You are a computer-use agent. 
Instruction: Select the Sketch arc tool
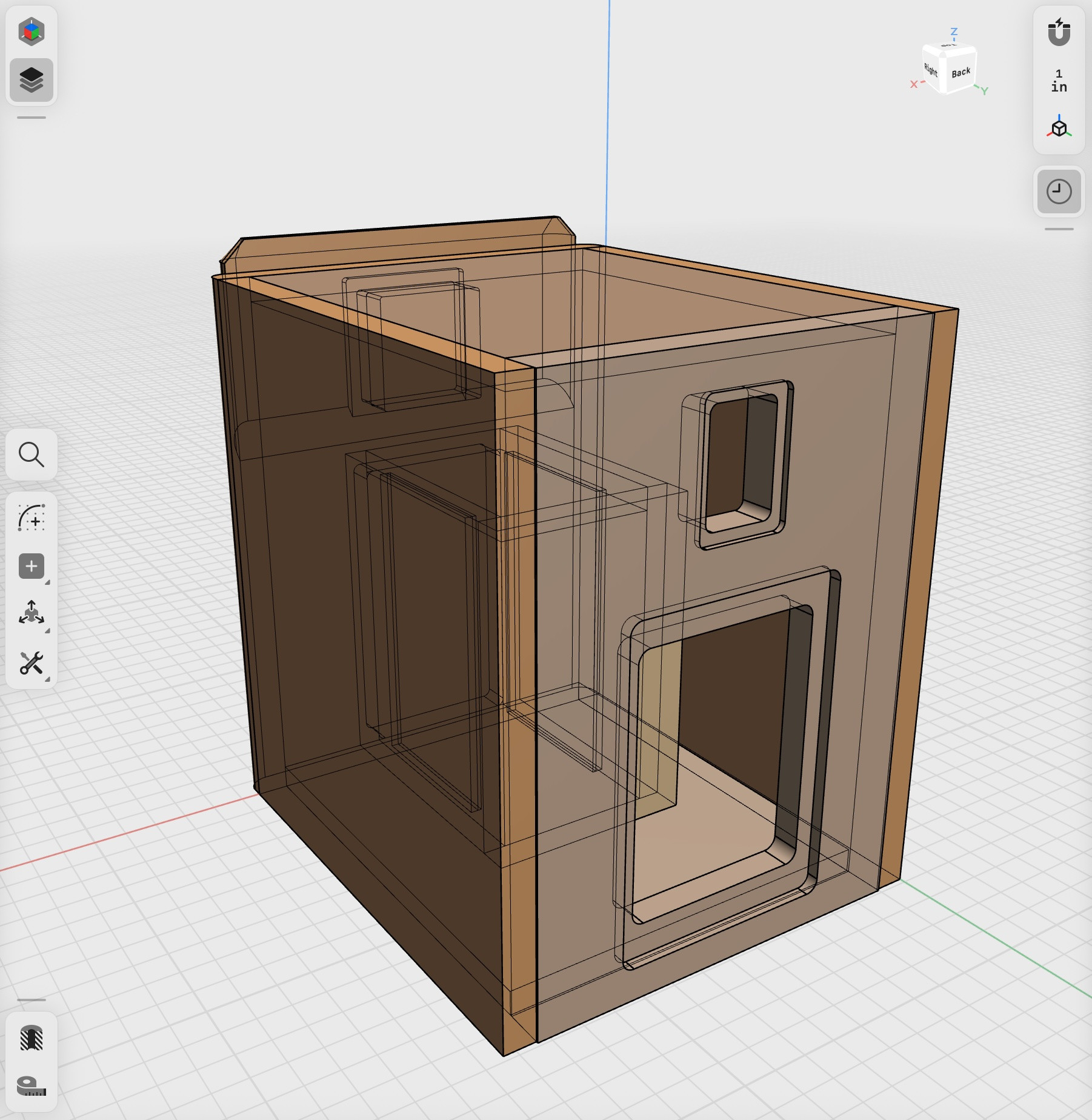point(32,518)
